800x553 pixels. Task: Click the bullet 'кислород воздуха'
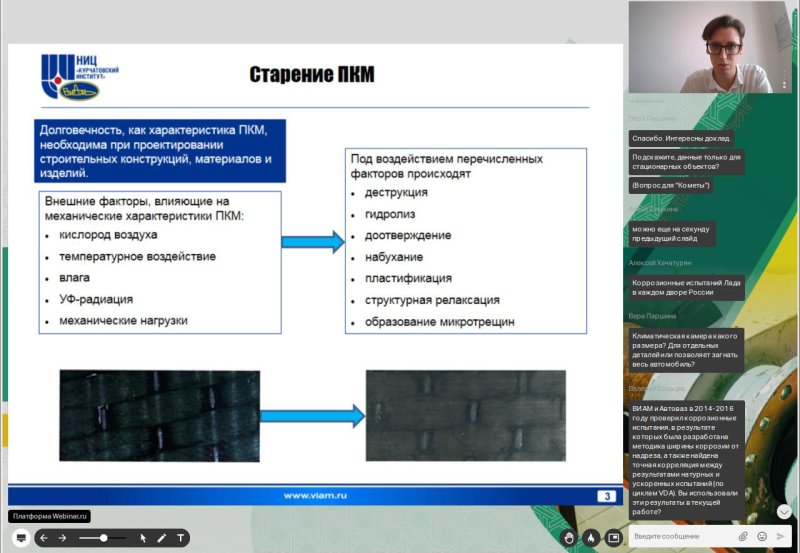coord(108,235)
